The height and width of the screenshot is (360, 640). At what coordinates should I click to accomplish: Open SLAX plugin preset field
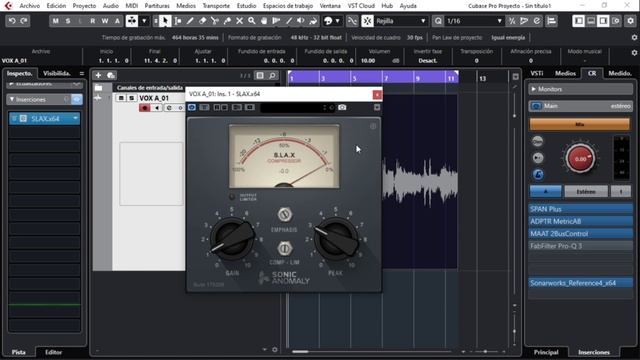click(x=297, y=107)
